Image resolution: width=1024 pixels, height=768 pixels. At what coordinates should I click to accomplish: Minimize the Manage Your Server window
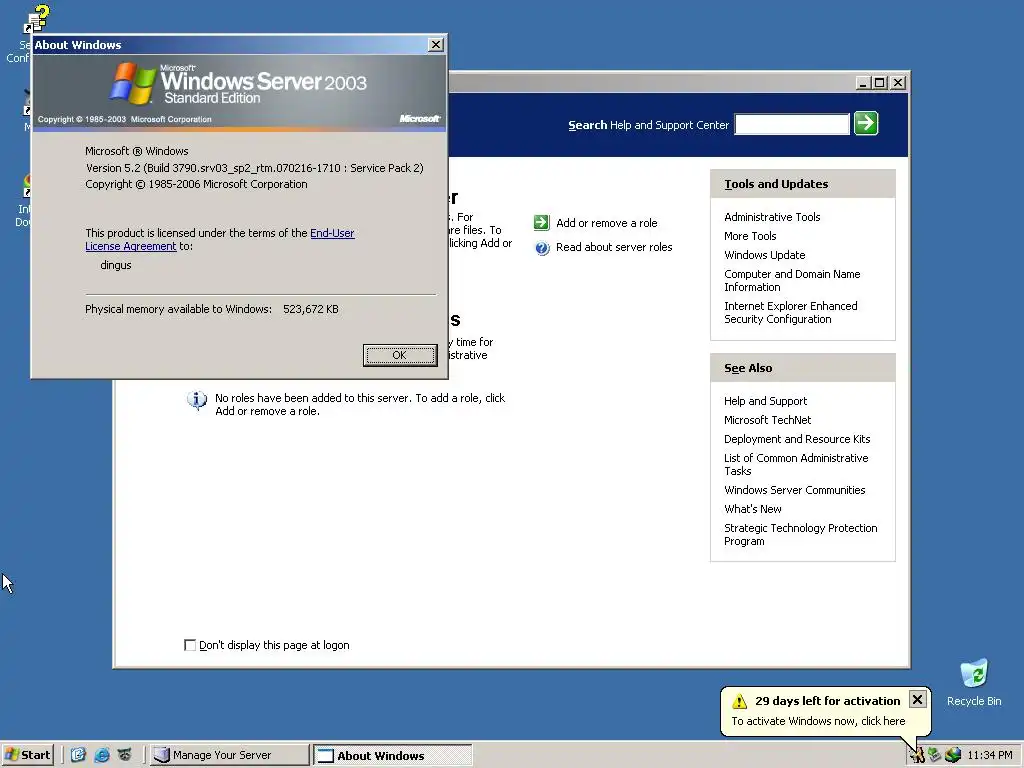(x=863, y=83)
